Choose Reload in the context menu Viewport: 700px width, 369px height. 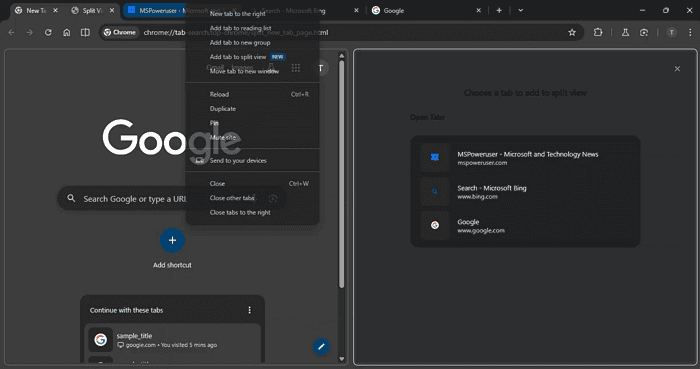pyautogui.click(x=252, y=94)
